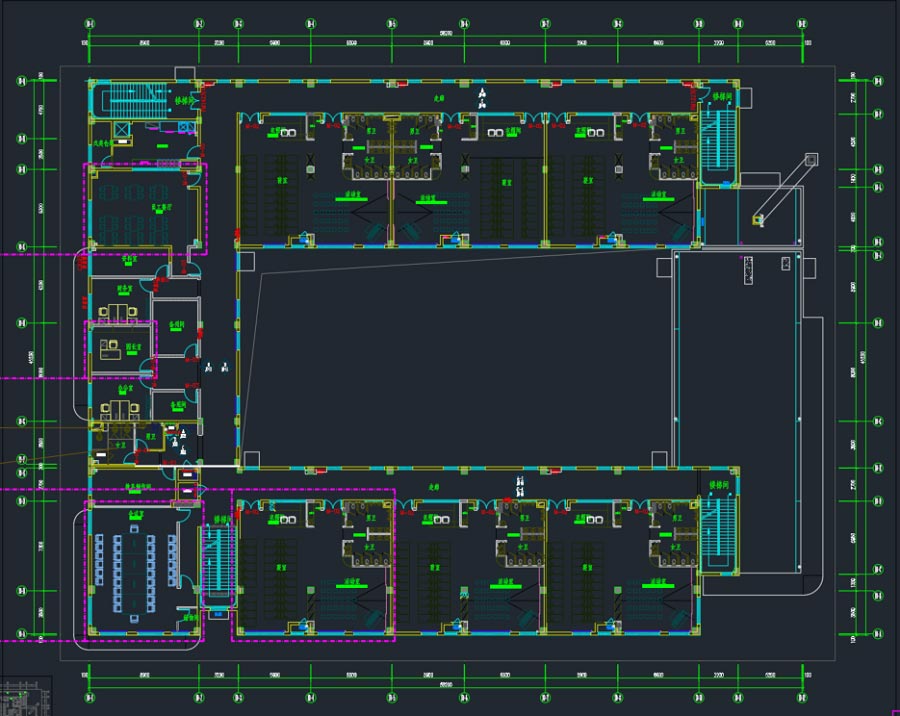Pick the people figures in the lower corridor
900x716 pixels.
[520, 486]
